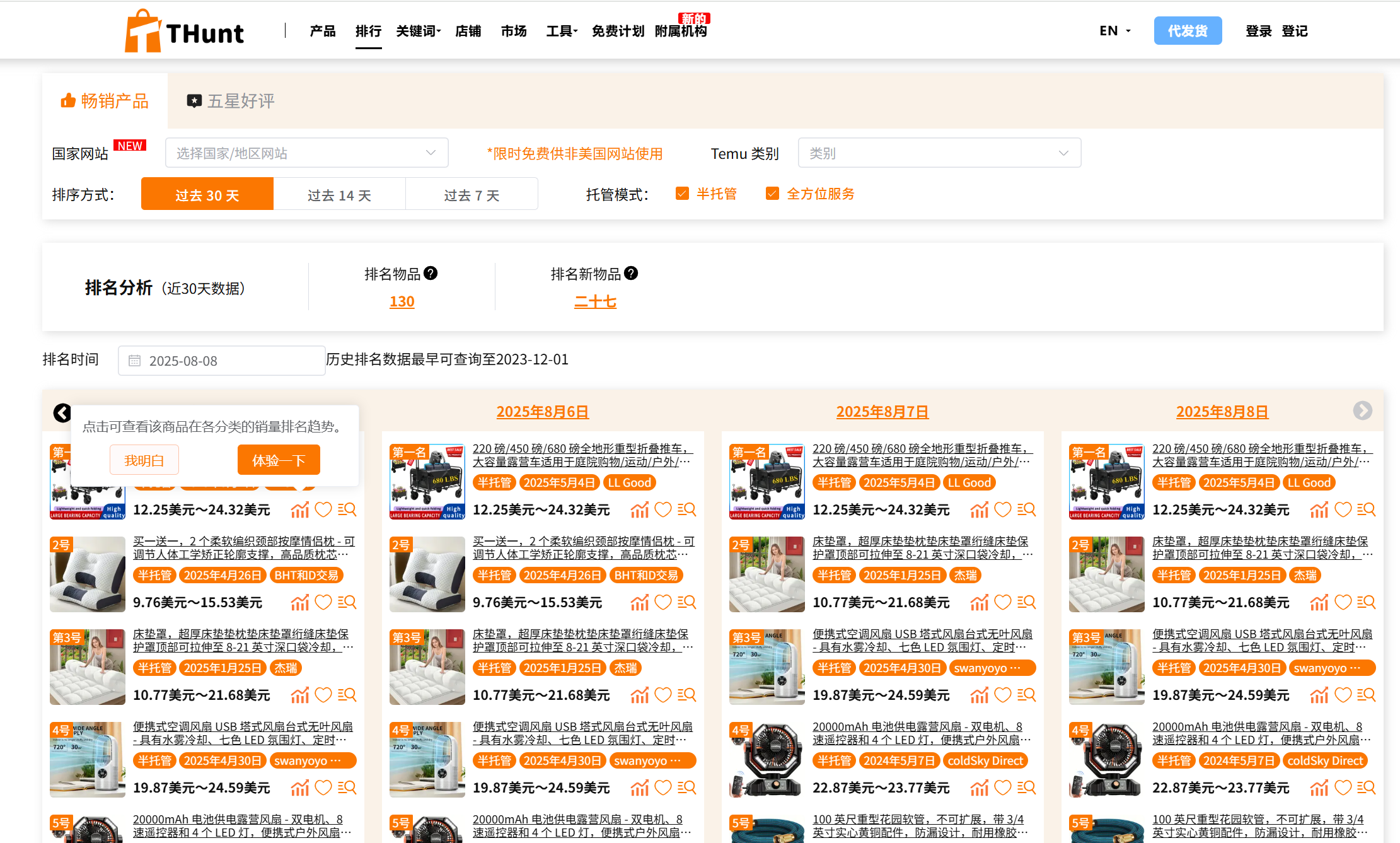The height and width of the screenshot is (843, 1400).
Task: Open EN language dropdown
Action: coord(1114,31)
